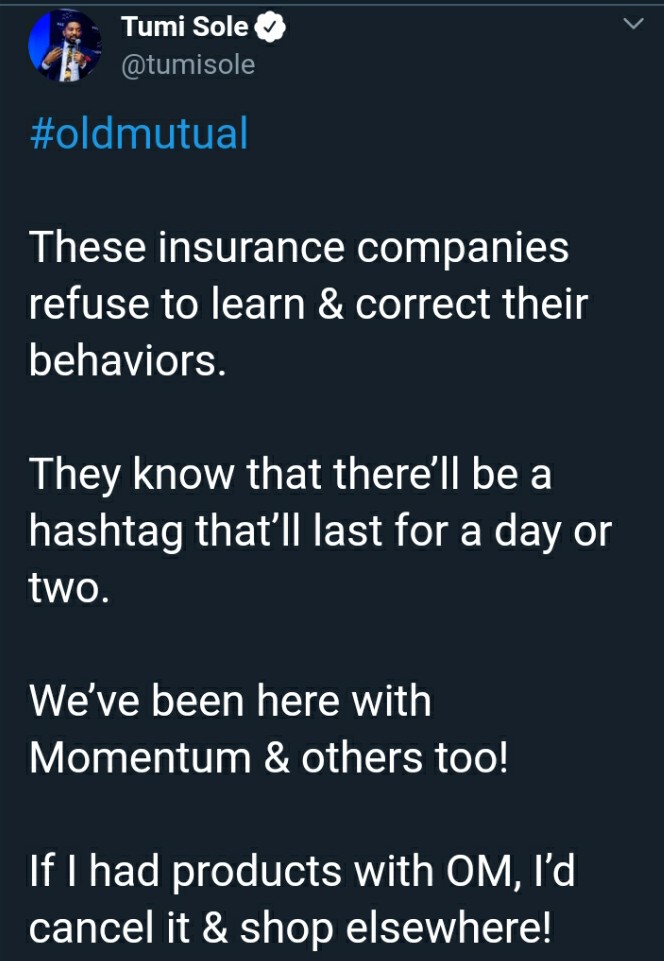Click the line 'If I had products with OM, I'd'
This screenshot has width=664, height=961.
(x=302, y=871)
